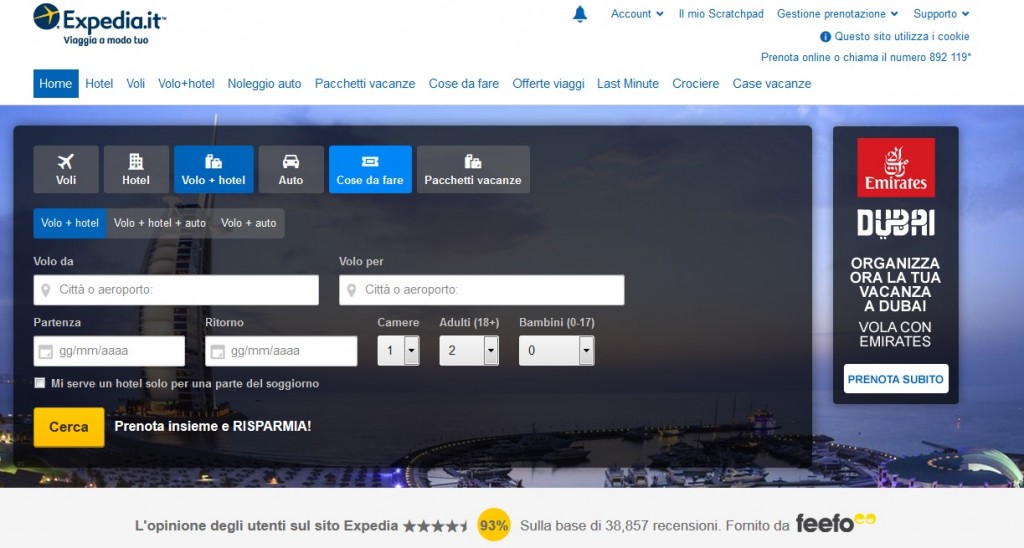Select the Auto car icon tab
The height and width of the screenshot is (548, 1024).
(291, 169)
